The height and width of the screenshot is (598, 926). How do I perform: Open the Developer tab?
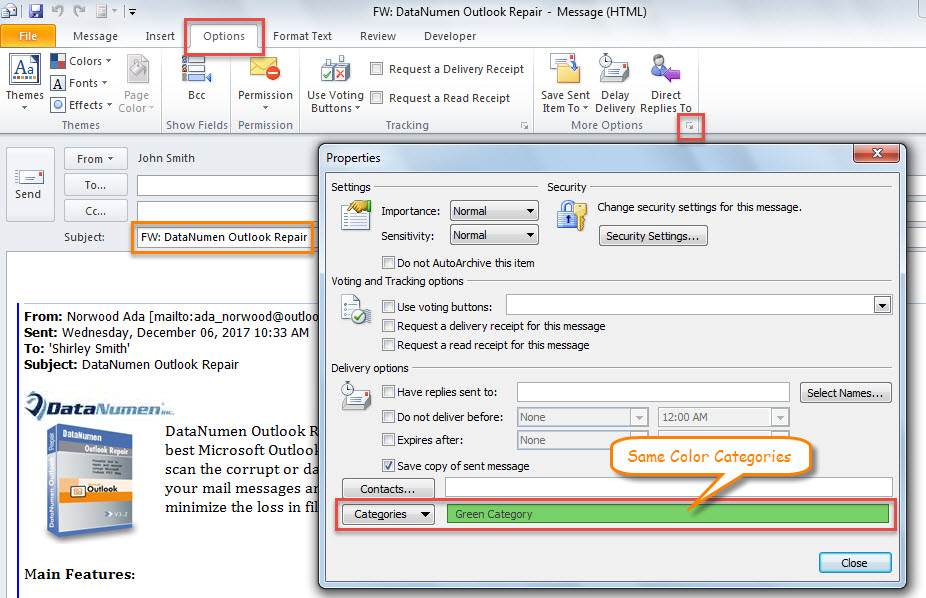[450, 36]
